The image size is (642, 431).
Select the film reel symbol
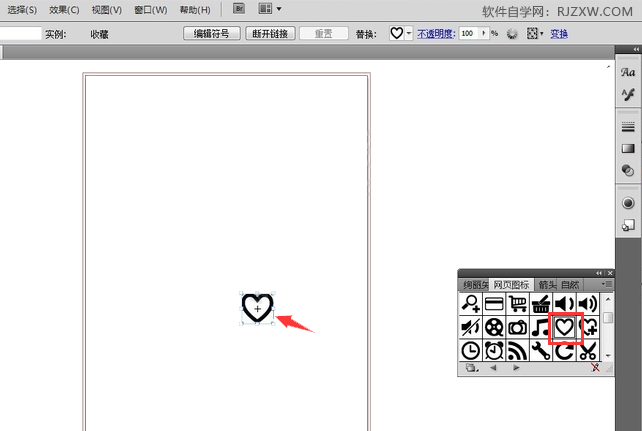pyautogui.click(x=494, y=327)
